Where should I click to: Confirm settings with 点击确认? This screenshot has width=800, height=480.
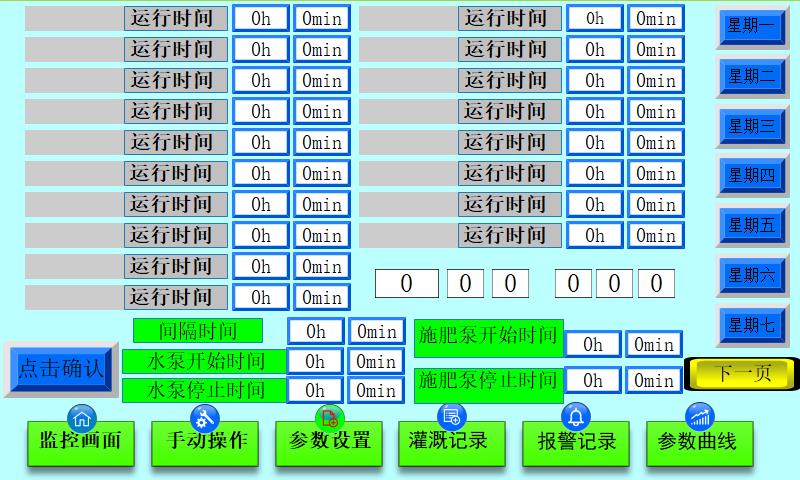tap(61, 369)
